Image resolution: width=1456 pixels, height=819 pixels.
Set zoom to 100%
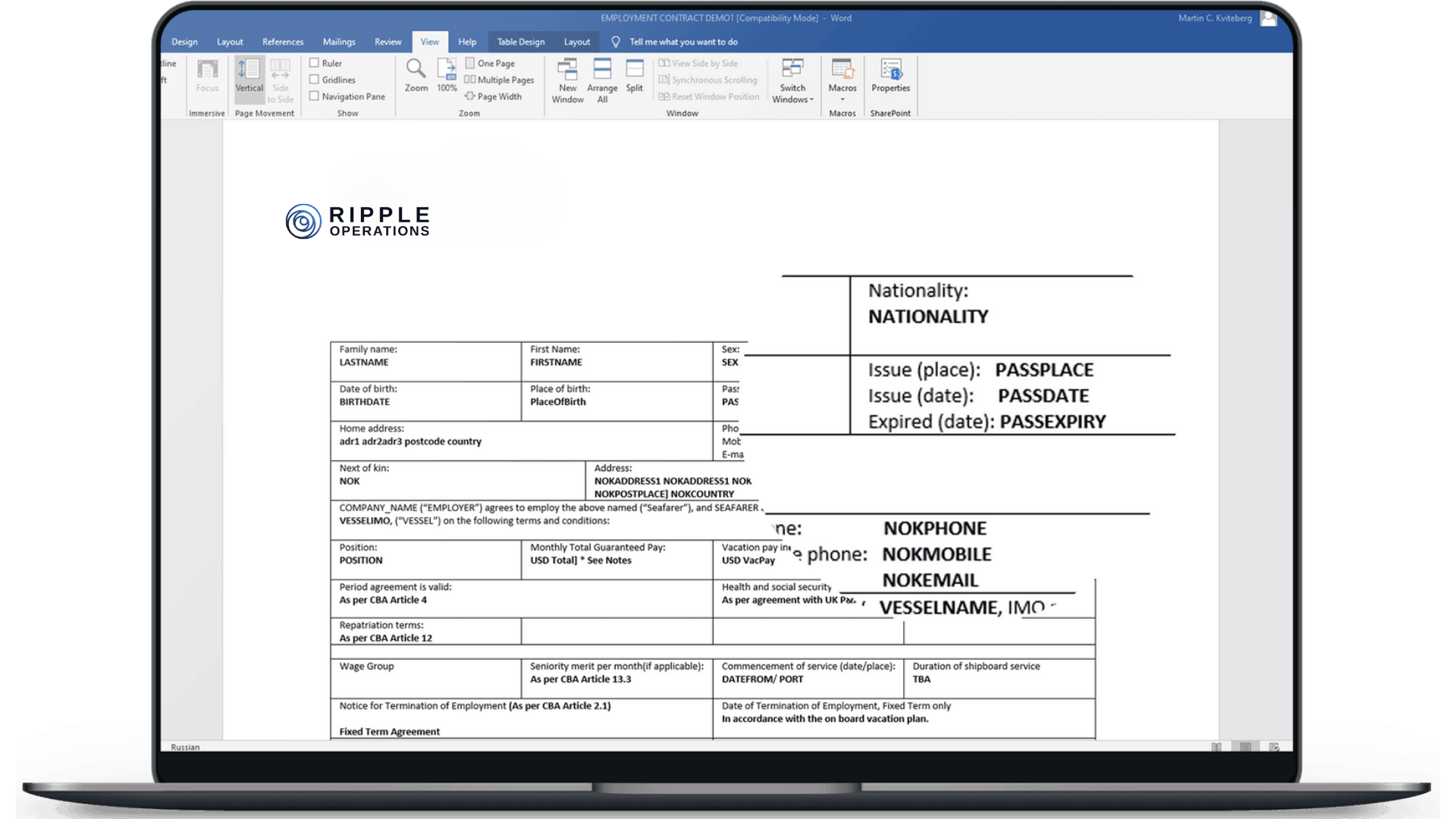(x=447, y=76)
